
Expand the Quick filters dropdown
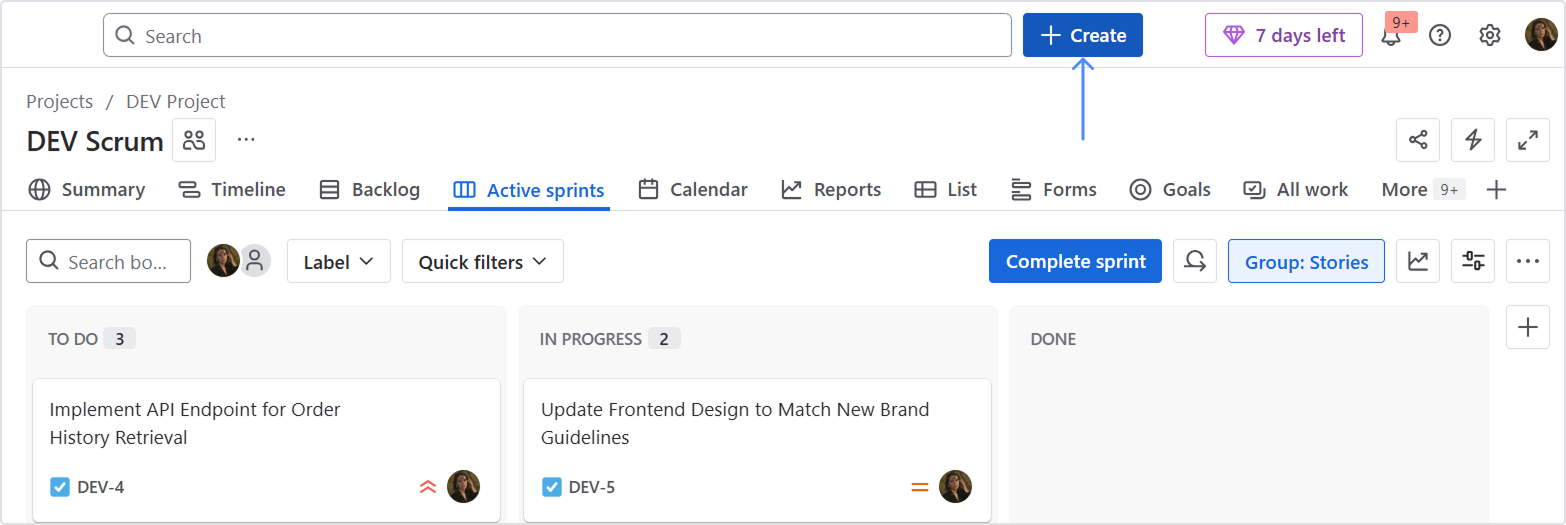tap(483, 261)
